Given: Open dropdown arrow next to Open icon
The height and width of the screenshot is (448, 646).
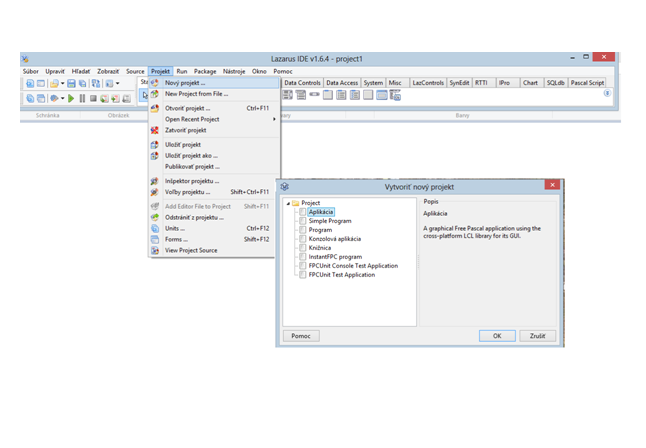Looking at the screenshot, I should click(x=62, y=84).
